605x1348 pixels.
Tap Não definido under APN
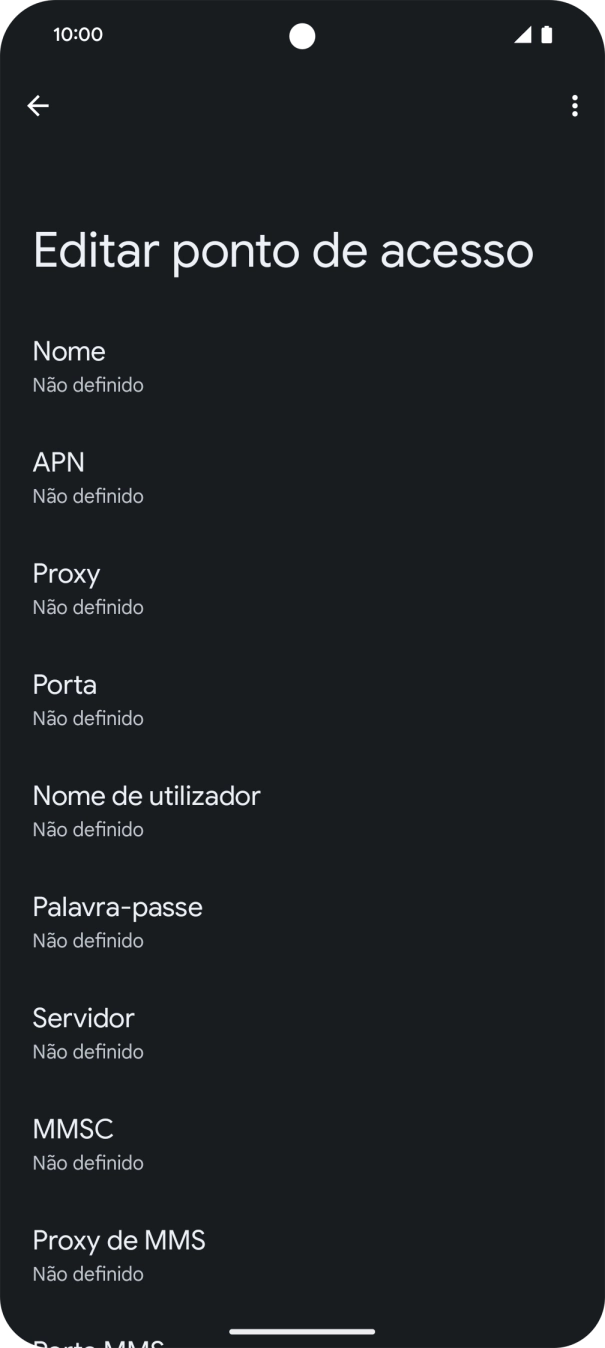(x=88, y=495)
